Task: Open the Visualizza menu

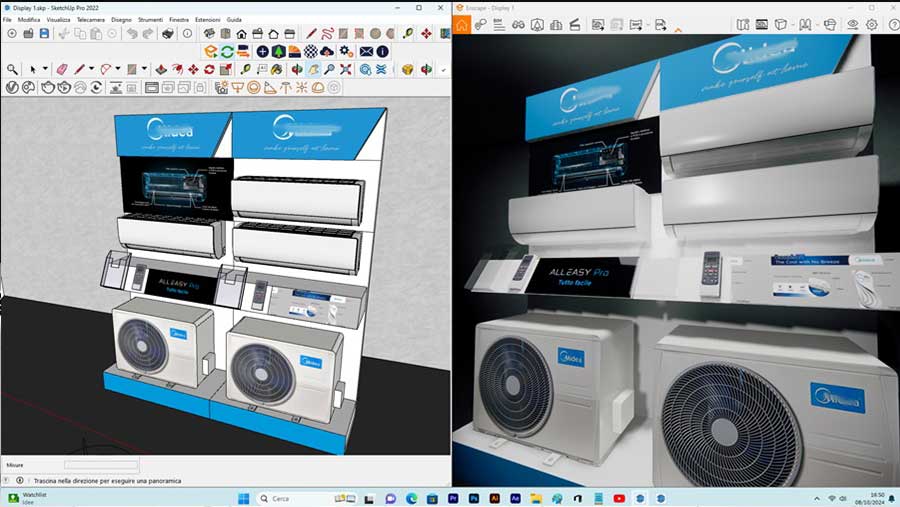Action: click(58, 20)
